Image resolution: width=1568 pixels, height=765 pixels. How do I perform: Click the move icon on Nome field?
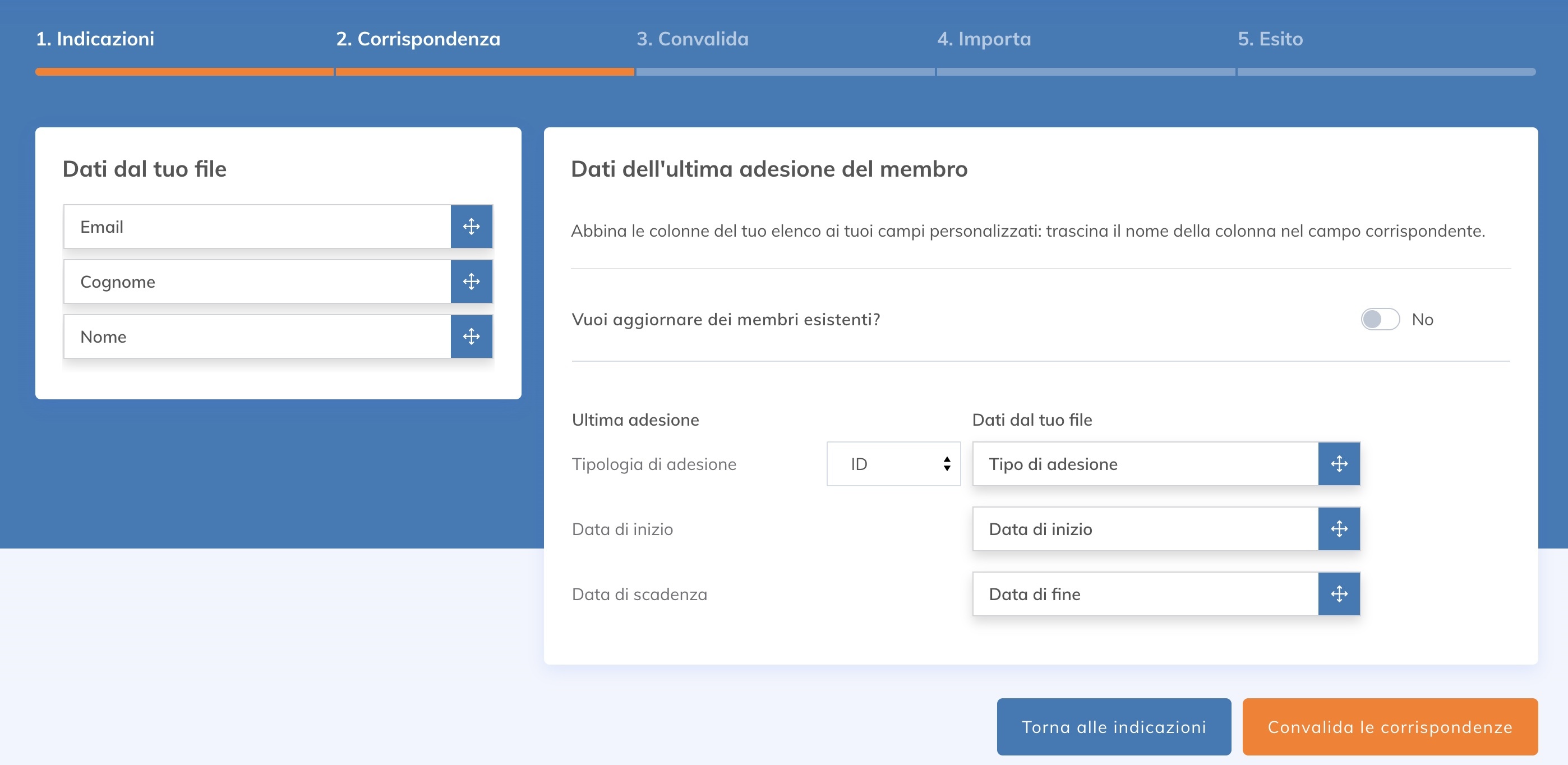click(x=471, y=336)
